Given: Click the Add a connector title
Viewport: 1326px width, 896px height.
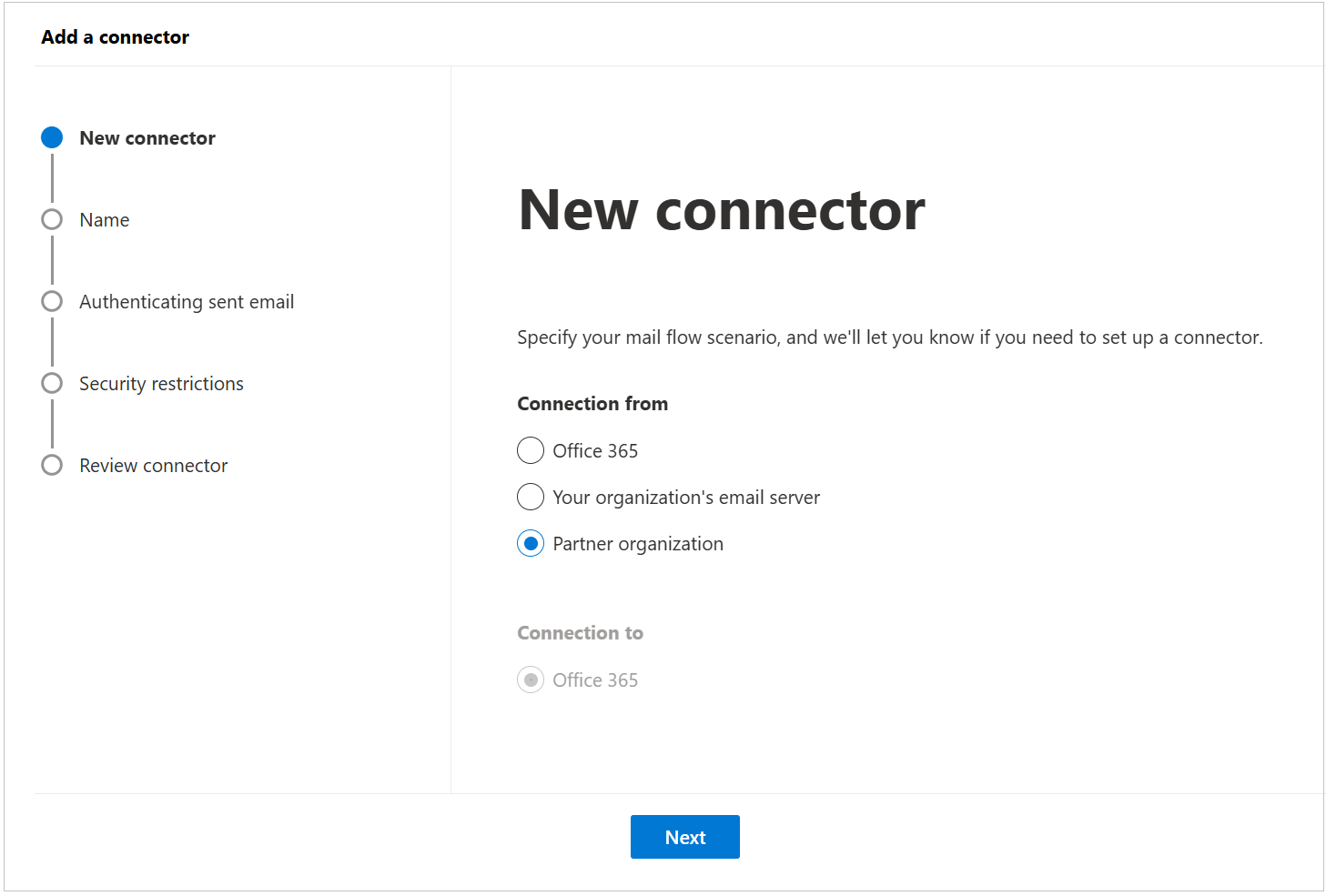Looking at the screenshot, I should tap(115, 37).
